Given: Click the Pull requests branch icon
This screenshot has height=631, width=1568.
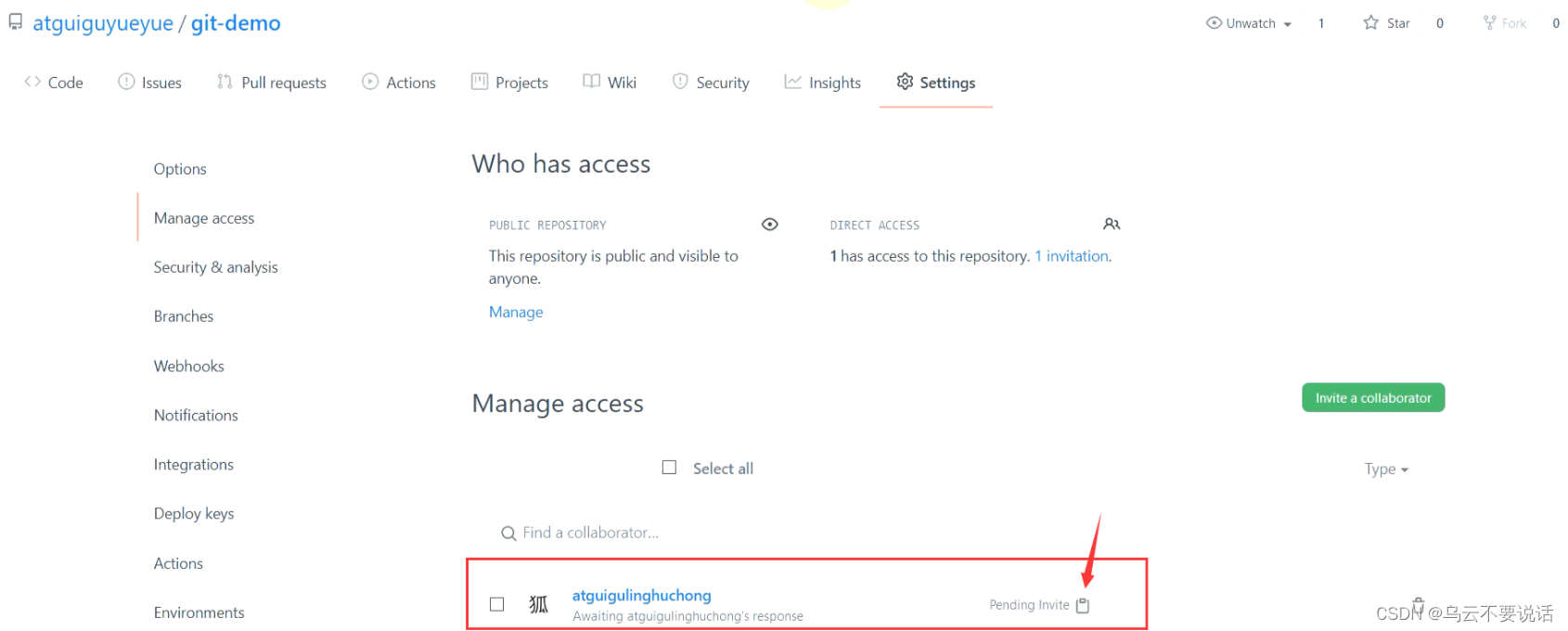Looking at the screenshot, I should coord(225,82).
